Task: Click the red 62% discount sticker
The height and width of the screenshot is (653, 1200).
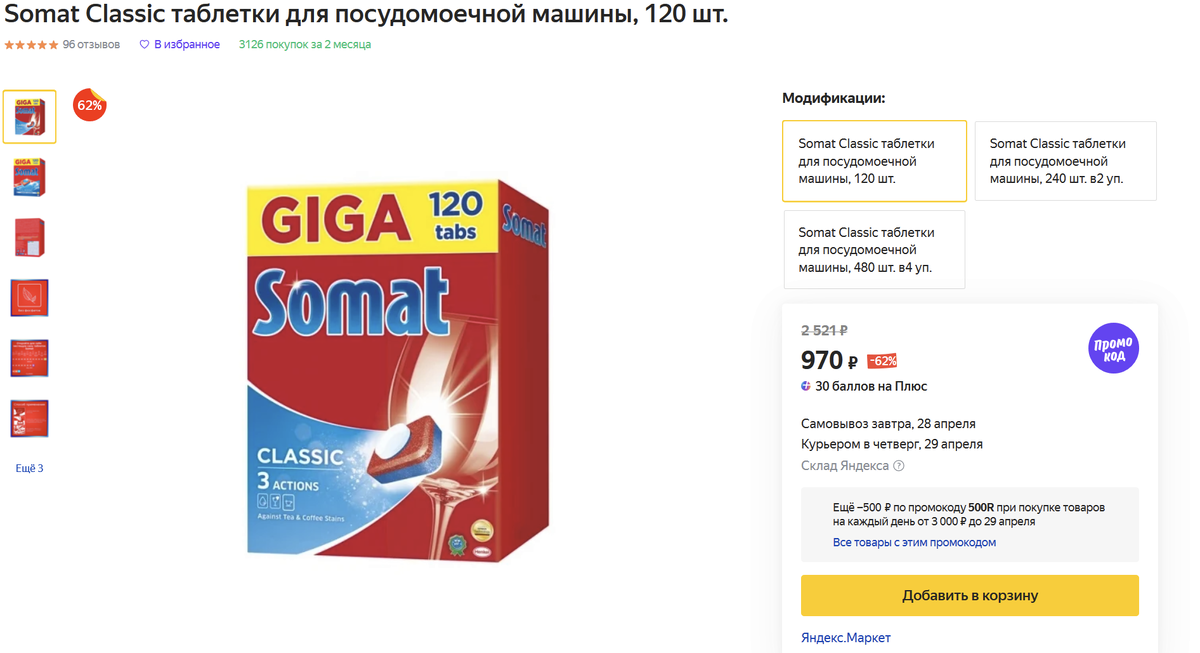Action: point(90,105)
